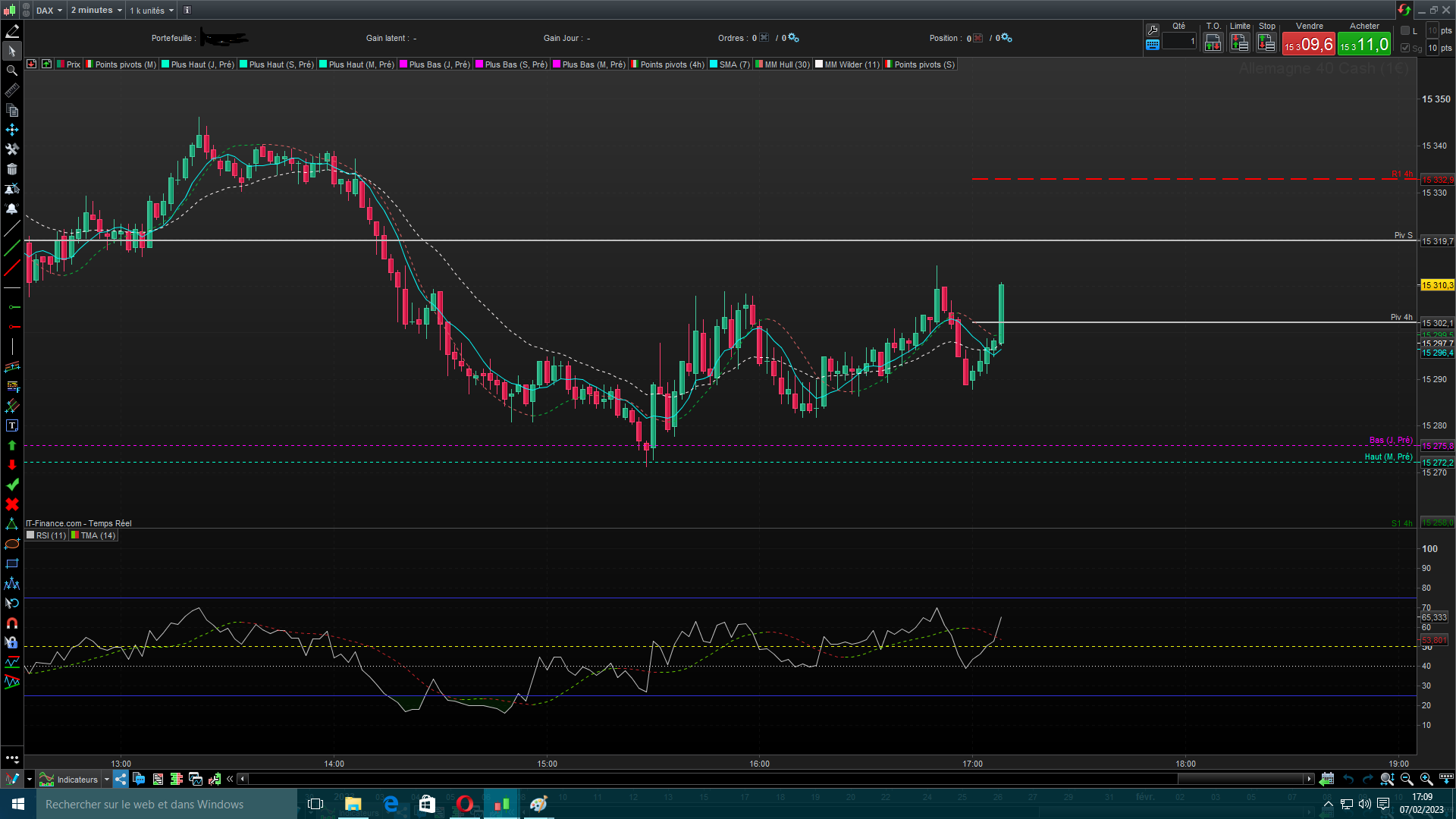The height and width of the screenshot is (819, 1456).
Task: Click the blue keyboard icon below the wrench
Action: 1153,45
